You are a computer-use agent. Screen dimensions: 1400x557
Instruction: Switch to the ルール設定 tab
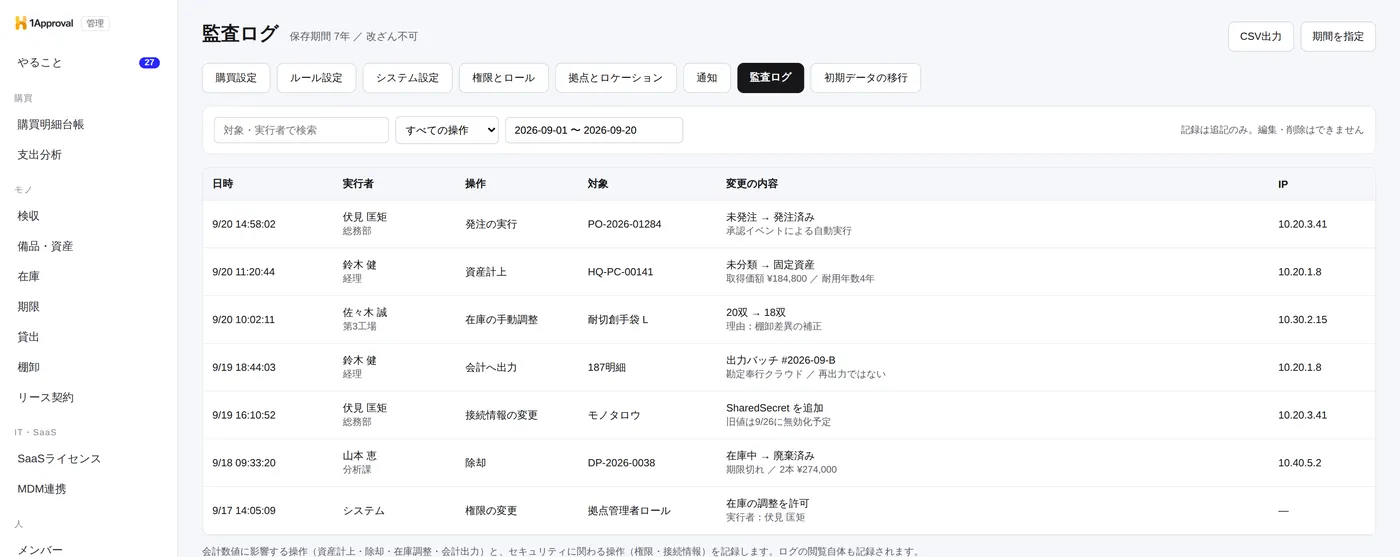316,78
